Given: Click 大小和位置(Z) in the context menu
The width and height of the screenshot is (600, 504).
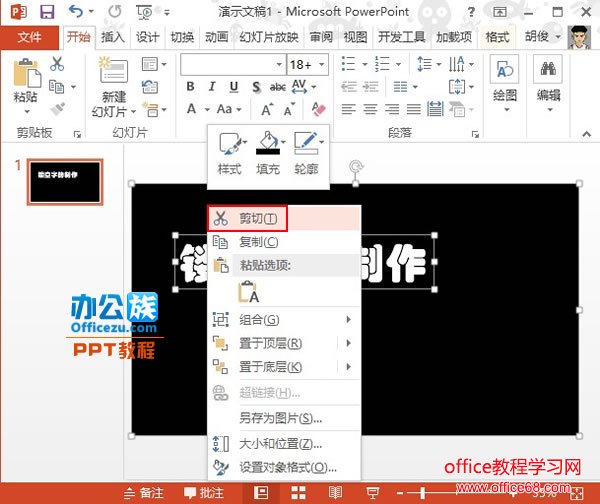Looking at the screenshot, I should point(284,444).
